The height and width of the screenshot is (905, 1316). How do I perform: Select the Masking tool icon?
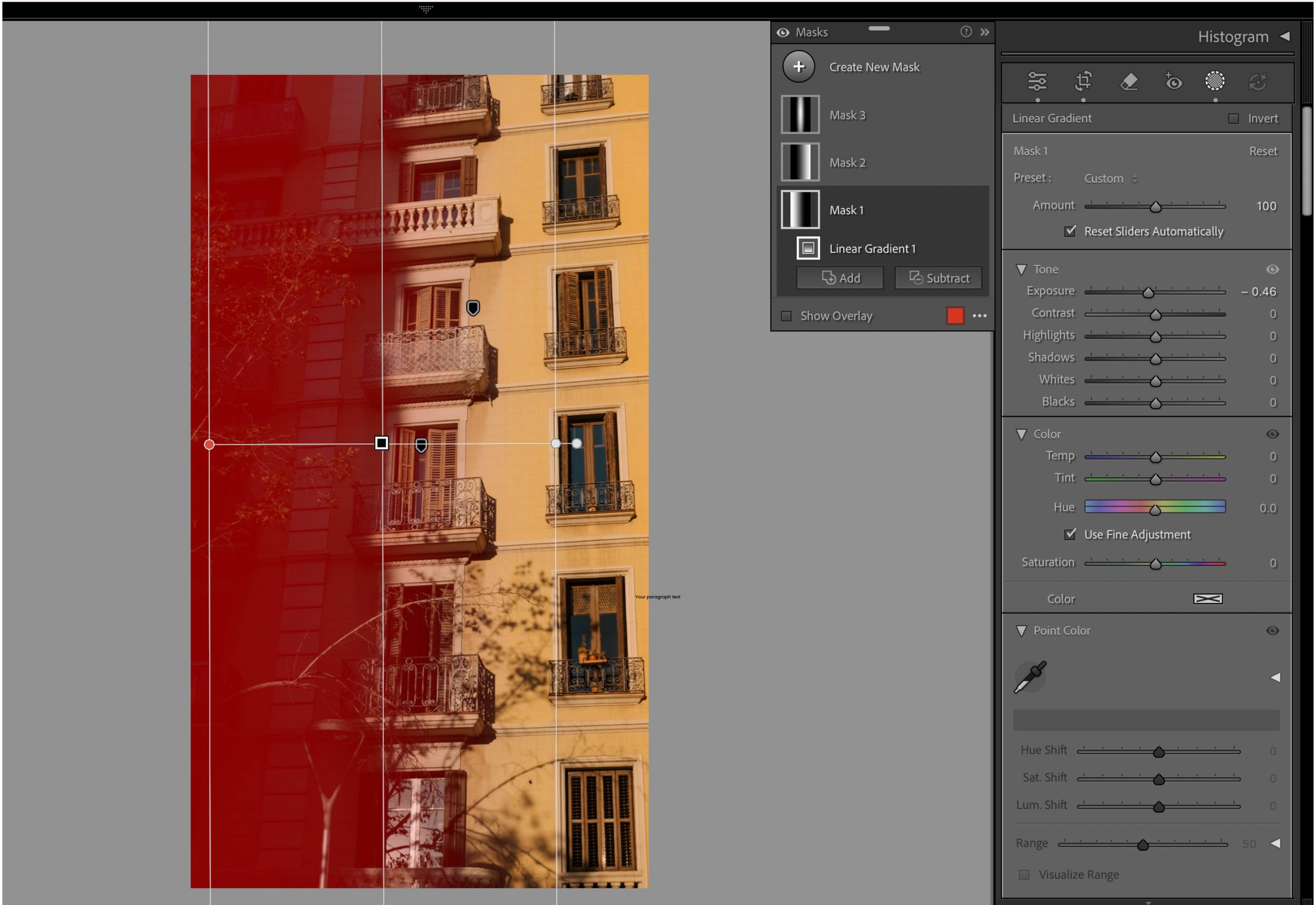[x=1215, y=82]
